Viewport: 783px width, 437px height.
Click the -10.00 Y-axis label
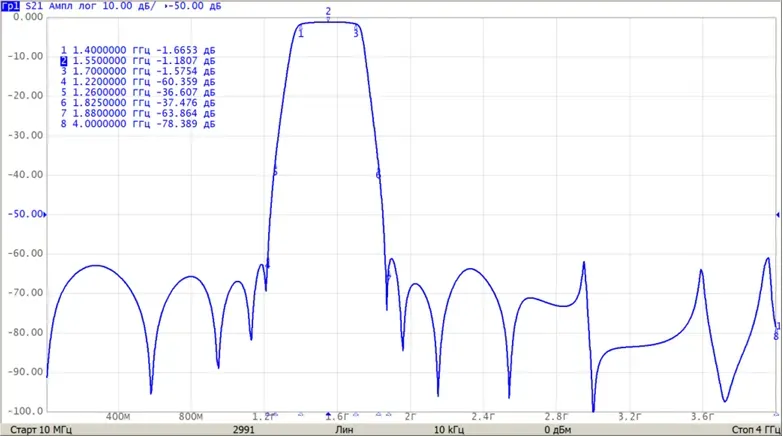click(x=25, y=56)
